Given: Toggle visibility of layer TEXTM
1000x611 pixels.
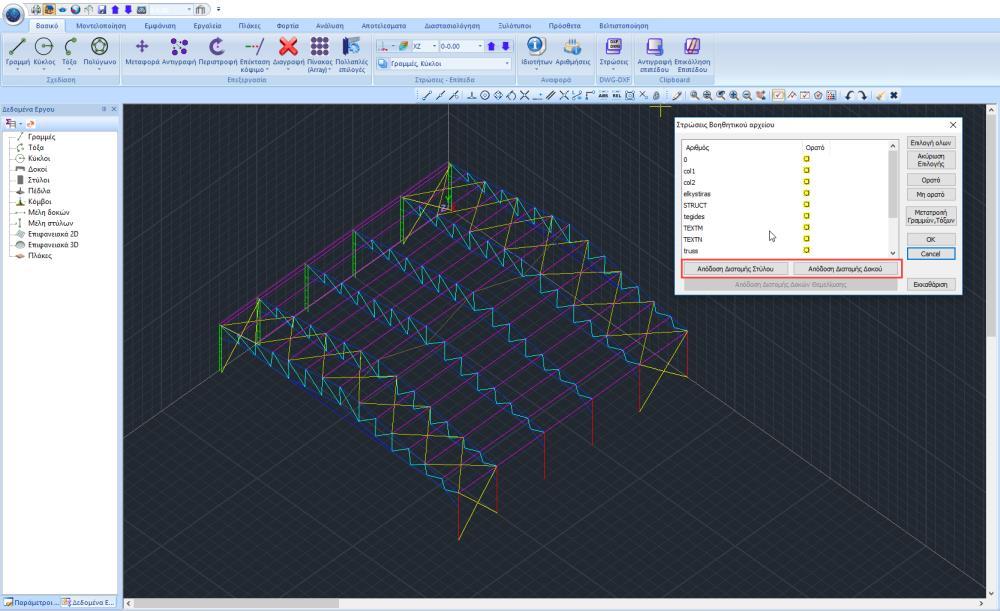Looking at the screenshot, I should coord(806,228).
